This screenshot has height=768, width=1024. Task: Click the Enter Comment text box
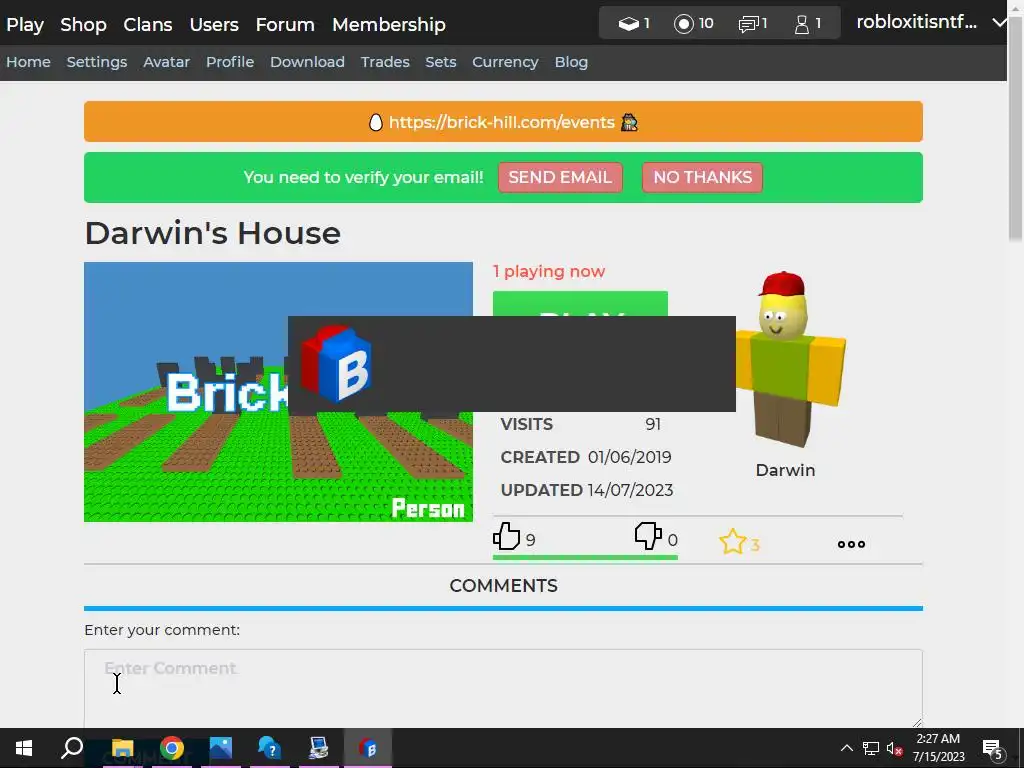click(x=503, y=688)
